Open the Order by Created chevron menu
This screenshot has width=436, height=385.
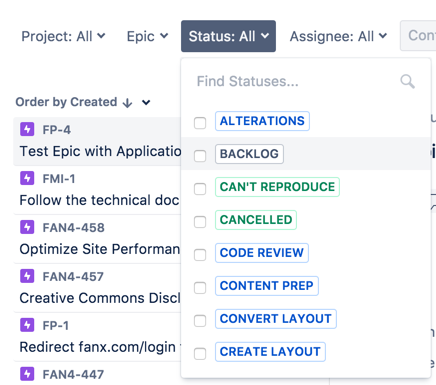click(146, 102)
